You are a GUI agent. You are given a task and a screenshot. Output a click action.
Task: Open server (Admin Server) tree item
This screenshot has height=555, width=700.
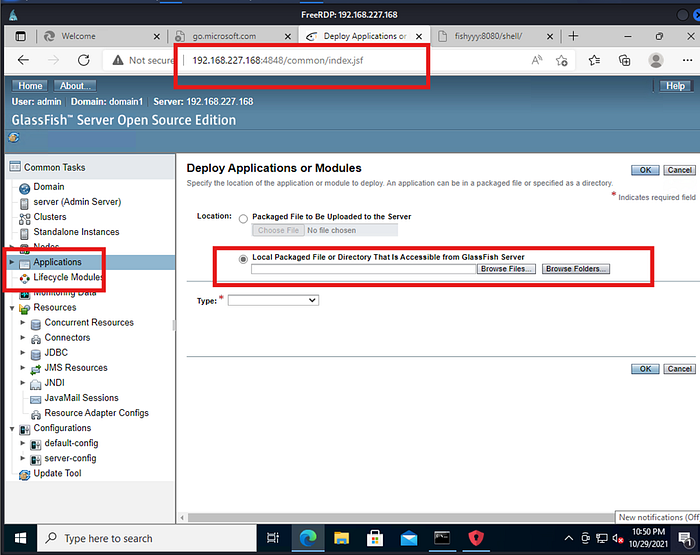pyautogui.click(x=77, y=202)
